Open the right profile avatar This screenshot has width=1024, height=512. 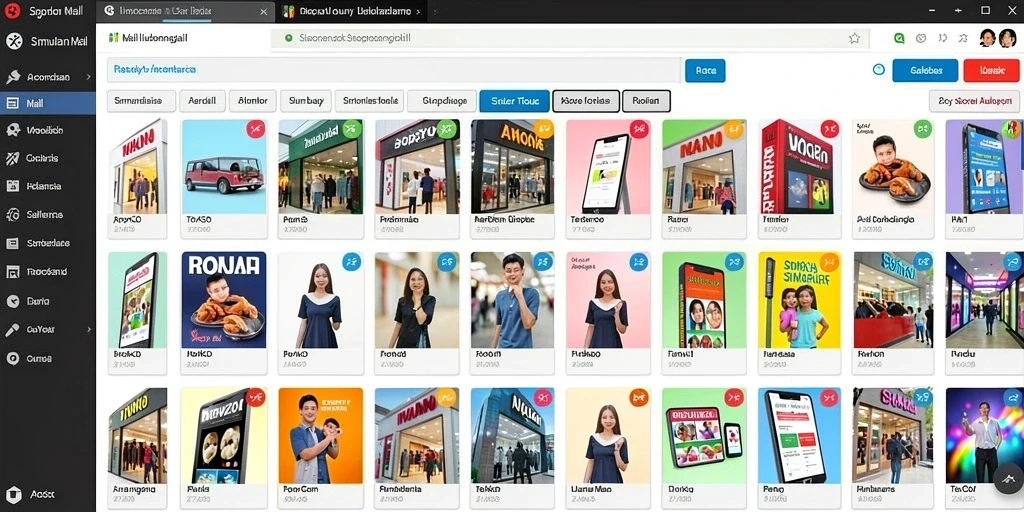point(1008,38)
